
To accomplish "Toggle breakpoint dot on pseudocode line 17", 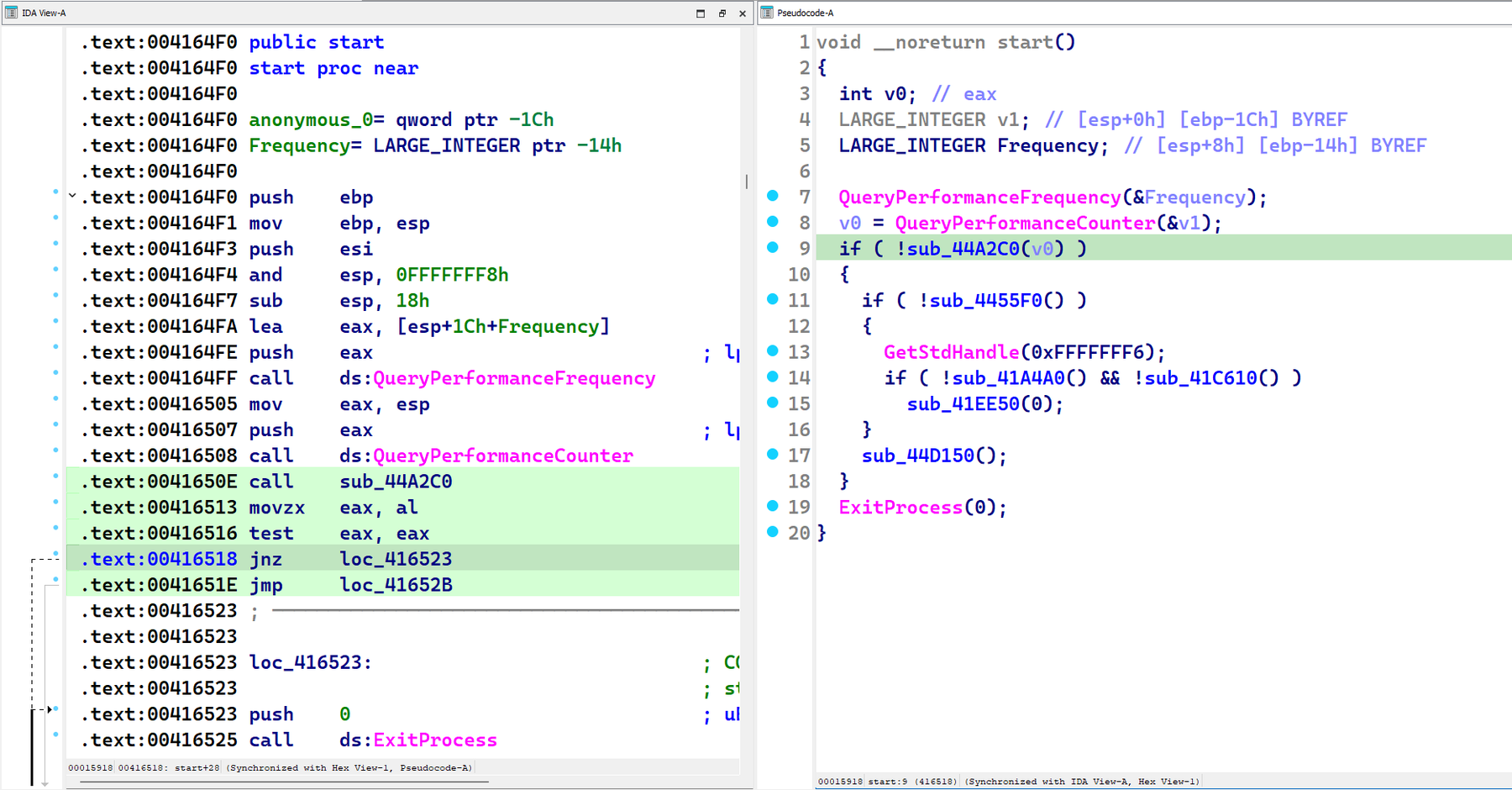I will click(773, 455).
